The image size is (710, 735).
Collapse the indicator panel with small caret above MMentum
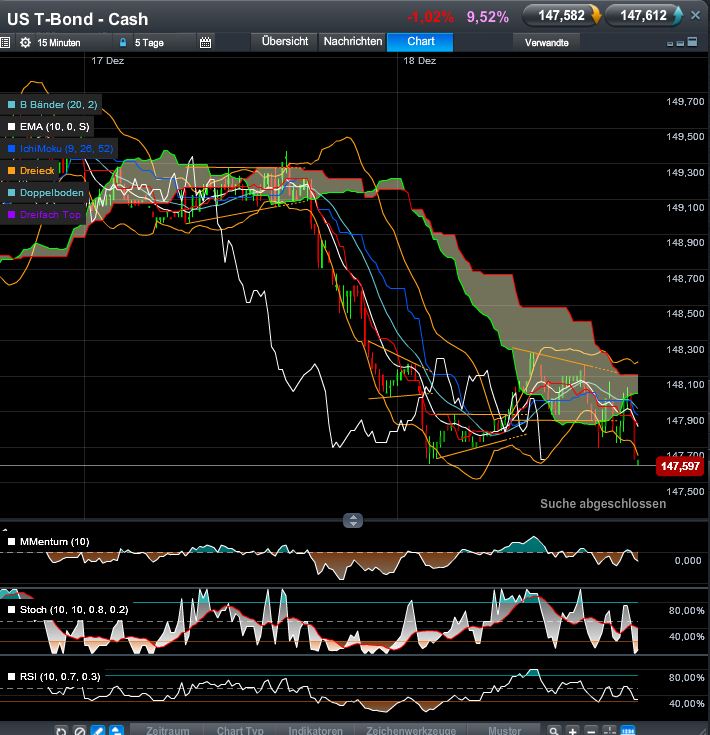(x=5, y=530)
